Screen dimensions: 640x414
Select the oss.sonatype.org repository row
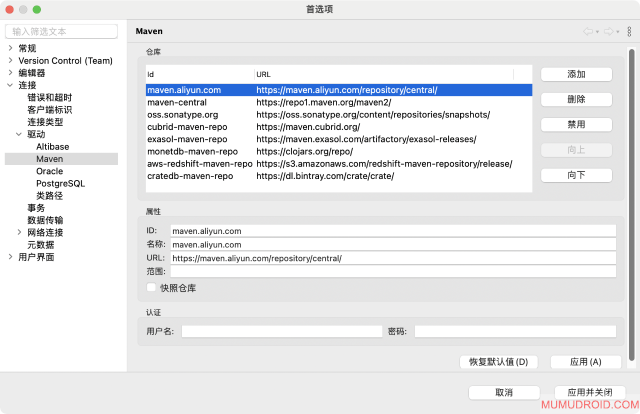(339, 114)
